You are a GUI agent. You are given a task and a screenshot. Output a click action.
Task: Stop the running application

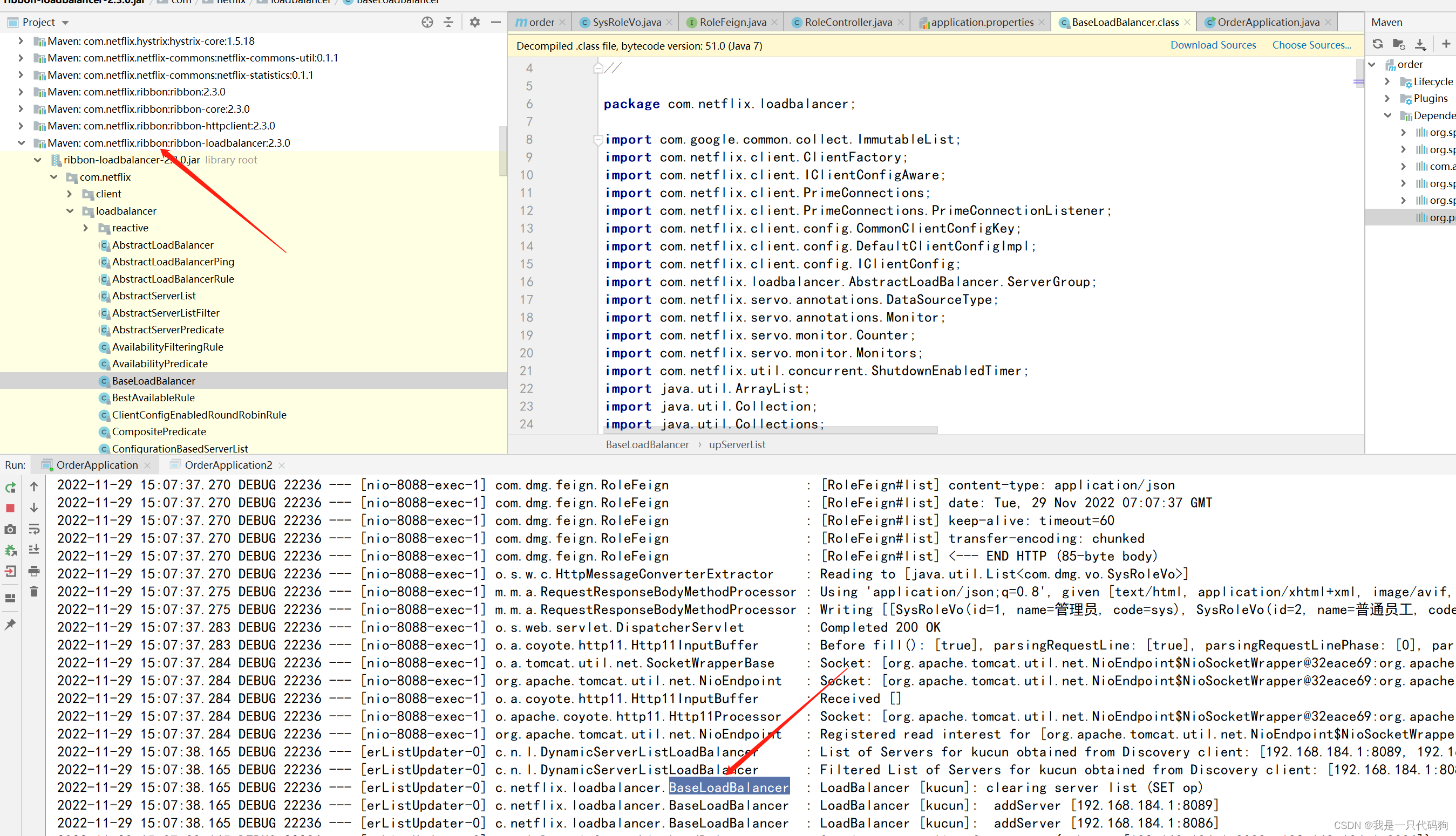pyautogui.click(x=10, y=508)
